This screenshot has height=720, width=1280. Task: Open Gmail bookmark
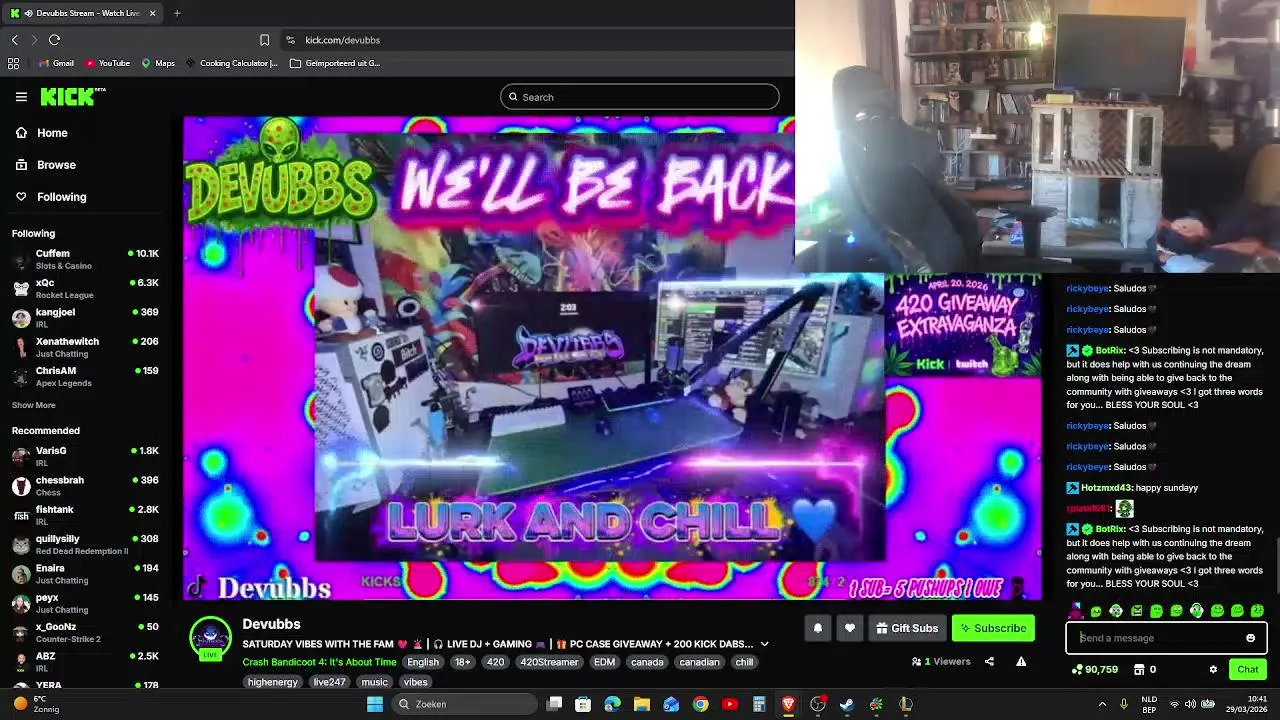(x=56, y=63)
